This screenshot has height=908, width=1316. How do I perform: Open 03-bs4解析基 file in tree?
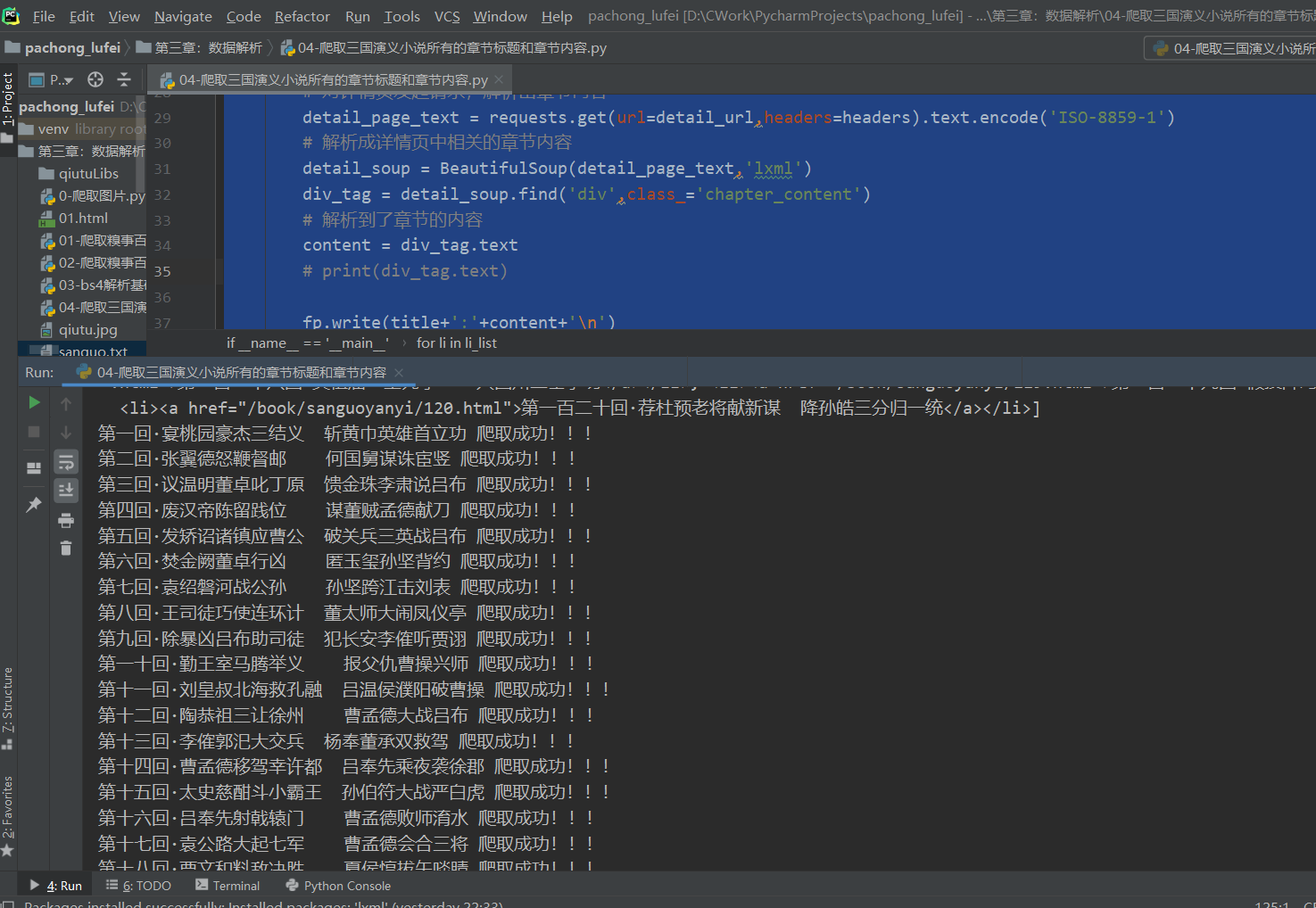(x=93, y=285)
